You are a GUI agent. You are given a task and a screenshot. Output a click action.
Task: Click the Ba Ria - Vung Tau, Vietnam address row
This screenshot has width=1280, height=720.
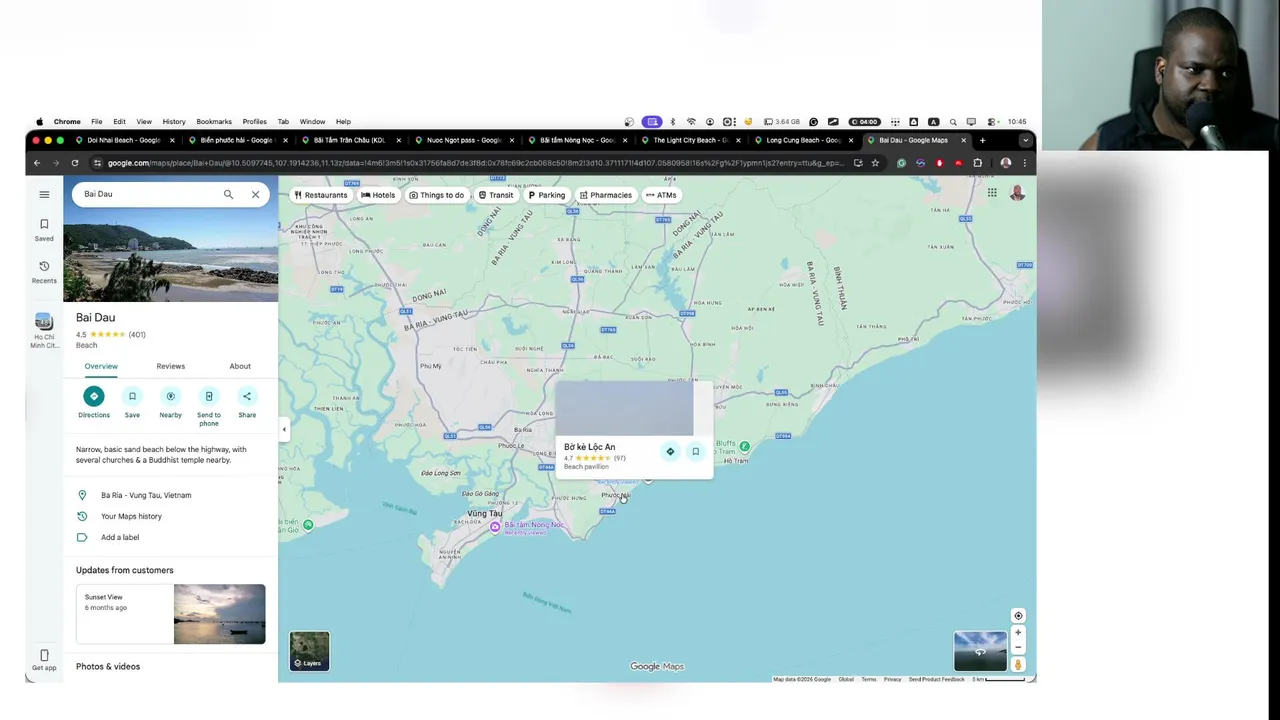171,495
